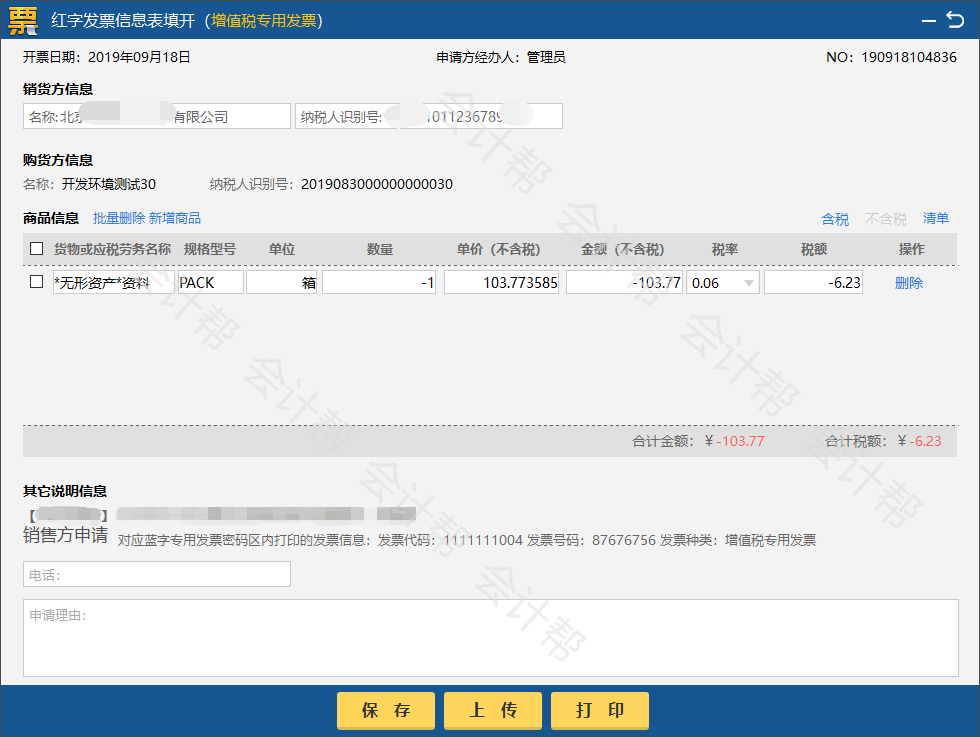Click the return arrow icon in title bar
Image resolution: width=980 pixels, height=737 pixels.
coord(955,19)
